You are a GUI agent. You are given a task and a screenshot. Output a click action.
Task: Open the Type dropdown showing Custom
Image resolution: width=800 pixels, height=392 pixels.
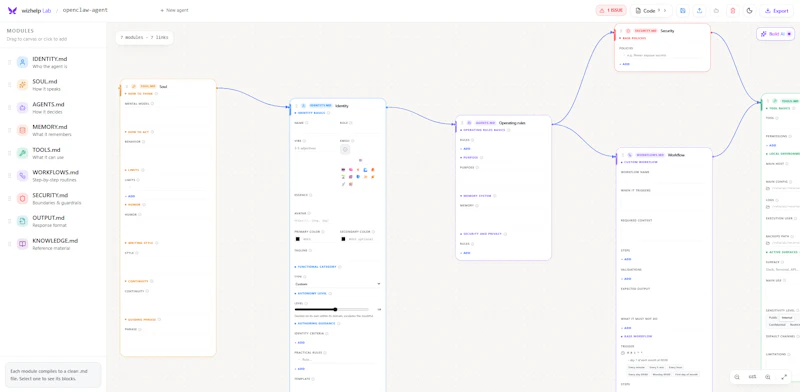pyautogui.click(x=338, y=284)
